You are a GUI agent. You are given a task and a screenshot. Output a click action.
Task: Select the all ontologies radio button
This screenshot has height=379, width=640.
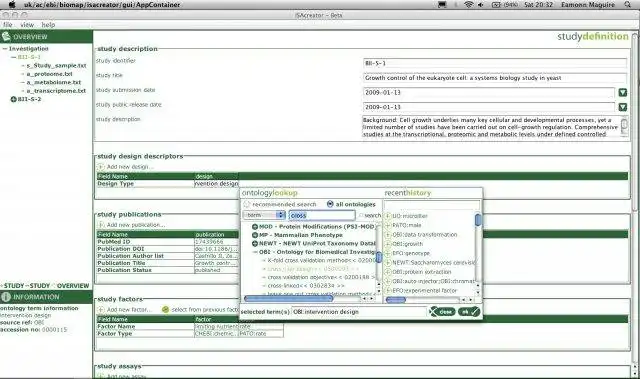(330, 204)
